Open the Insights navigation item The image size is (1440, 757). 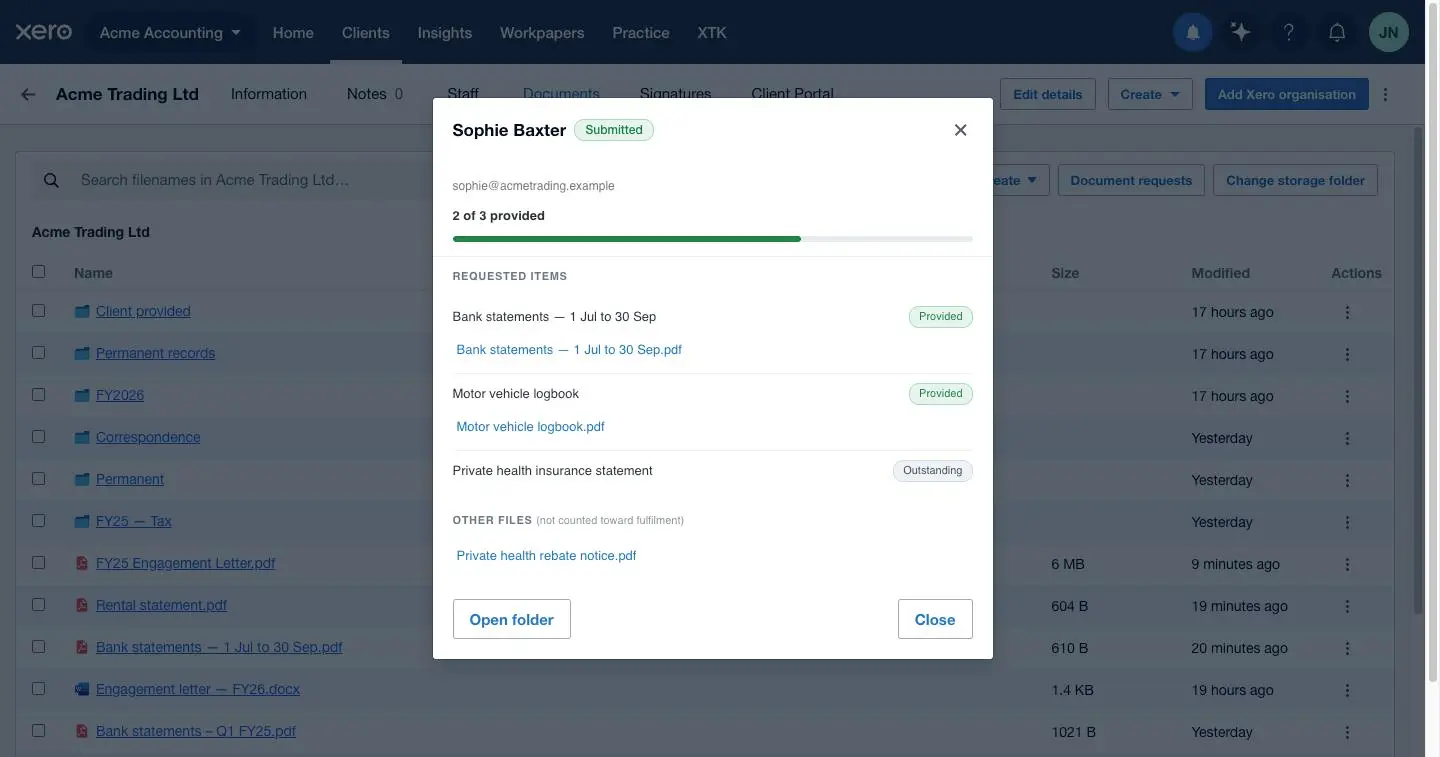click(444, 32)
